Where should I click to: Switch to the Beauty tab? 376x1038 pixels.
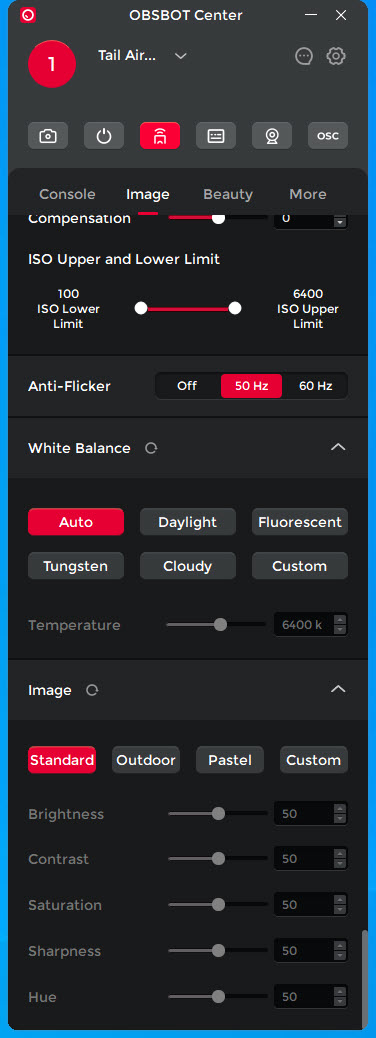pos(228,194)
